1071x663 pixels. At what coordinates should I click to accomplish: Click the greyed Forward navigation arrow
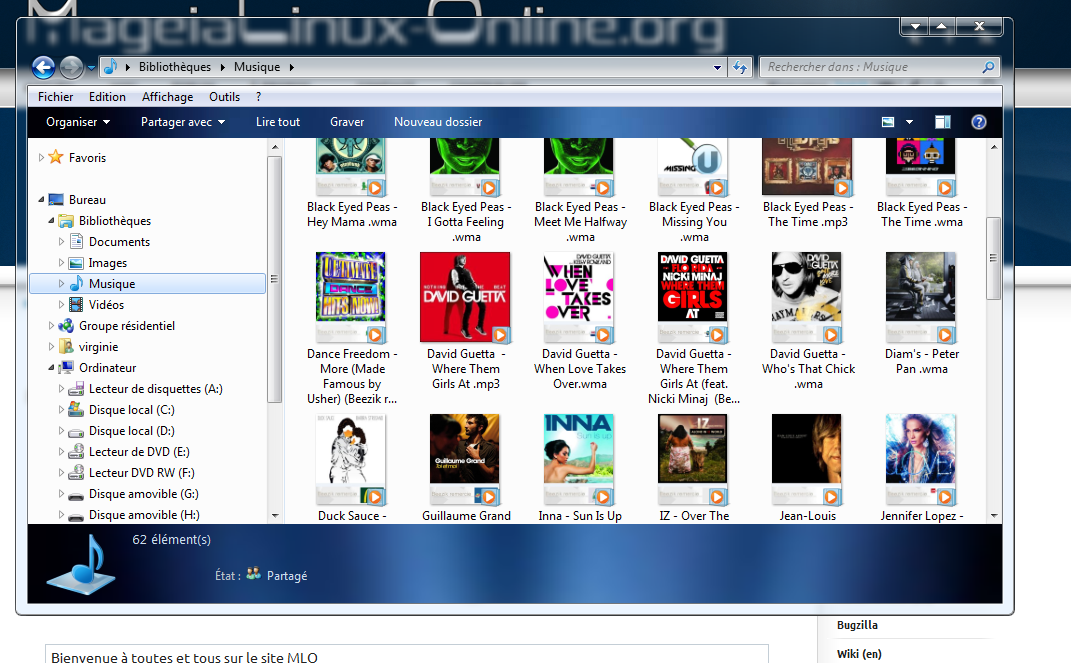tap(71, 67)
